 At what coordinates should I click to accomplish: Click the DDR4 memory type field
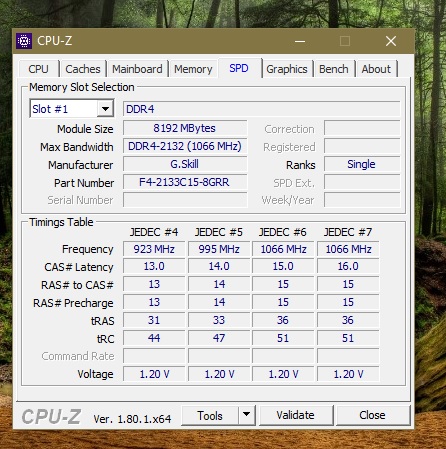pyautogui.click(x=262, y=109)
